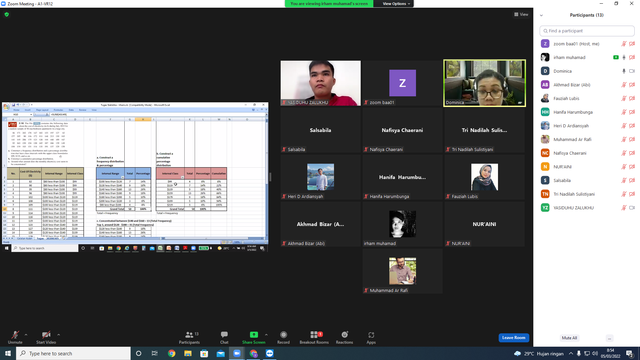Screen dimensions: 640x360
Task: Select Muhammad Ar Rafi in participant list
Action: (587, 140)
